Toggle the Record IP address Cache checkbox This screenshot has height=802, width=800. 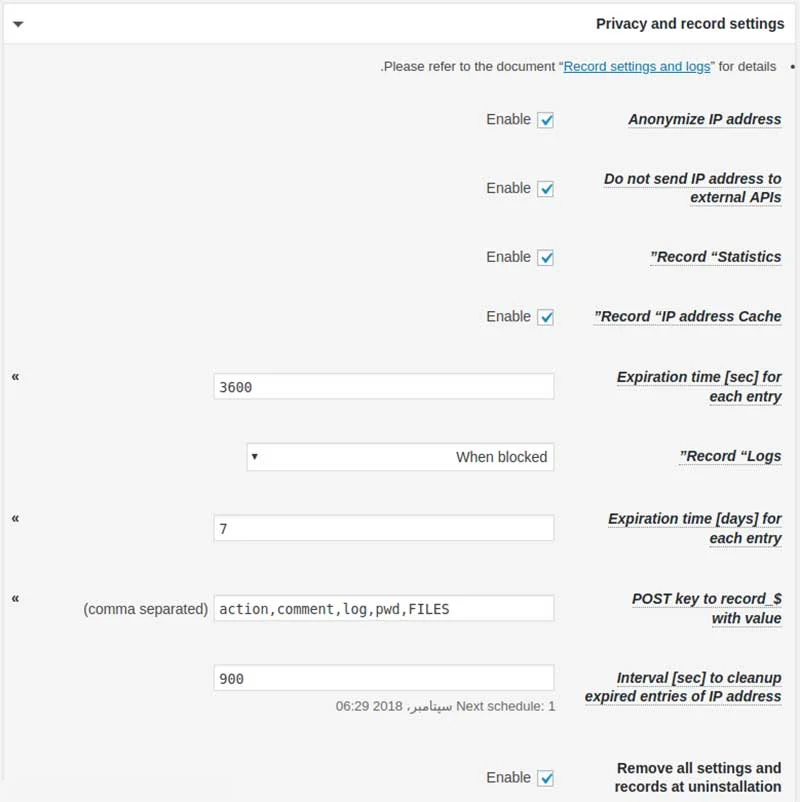(546, 316)
